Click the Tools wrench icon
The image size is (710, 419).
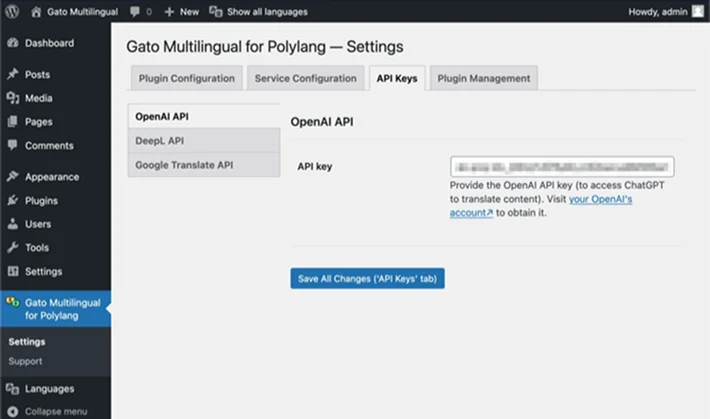13,247
